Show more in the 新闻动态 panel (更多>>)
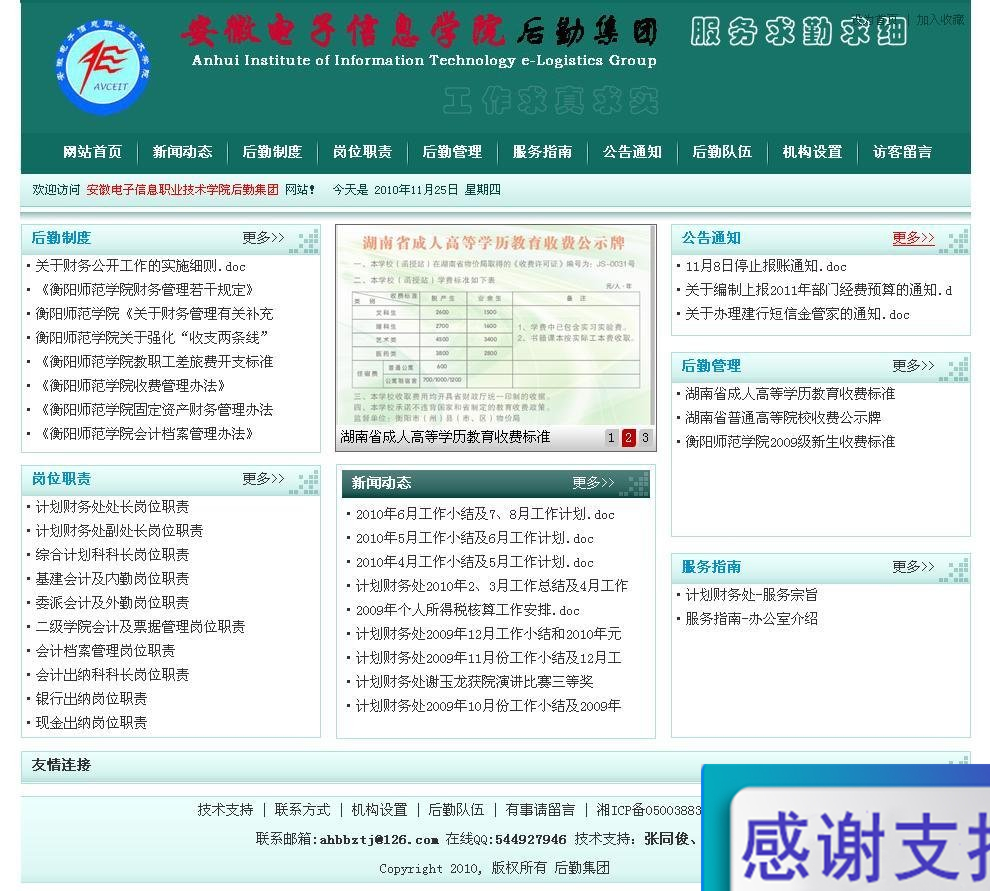The height and width of the screenshot is (891, 990). tap(593, 482)
